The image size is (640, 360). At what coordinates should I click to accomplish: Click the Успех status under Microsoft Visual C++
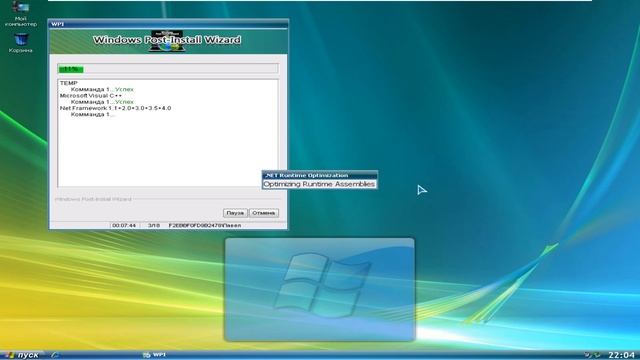124,102
